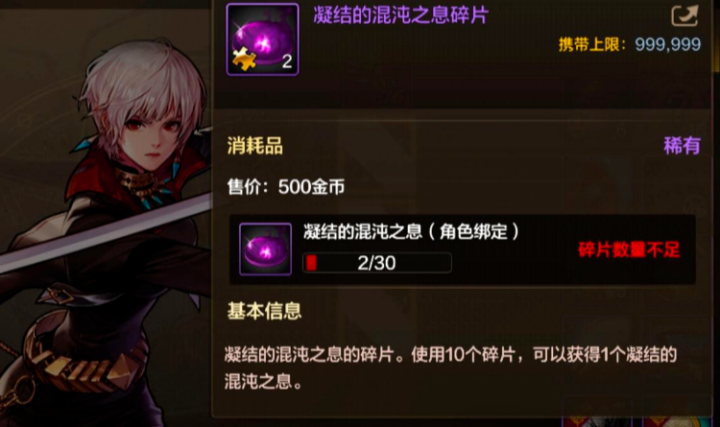Click the yellow puzzle piece badge
Screen dimensions: 720x427
click(244, 59)
